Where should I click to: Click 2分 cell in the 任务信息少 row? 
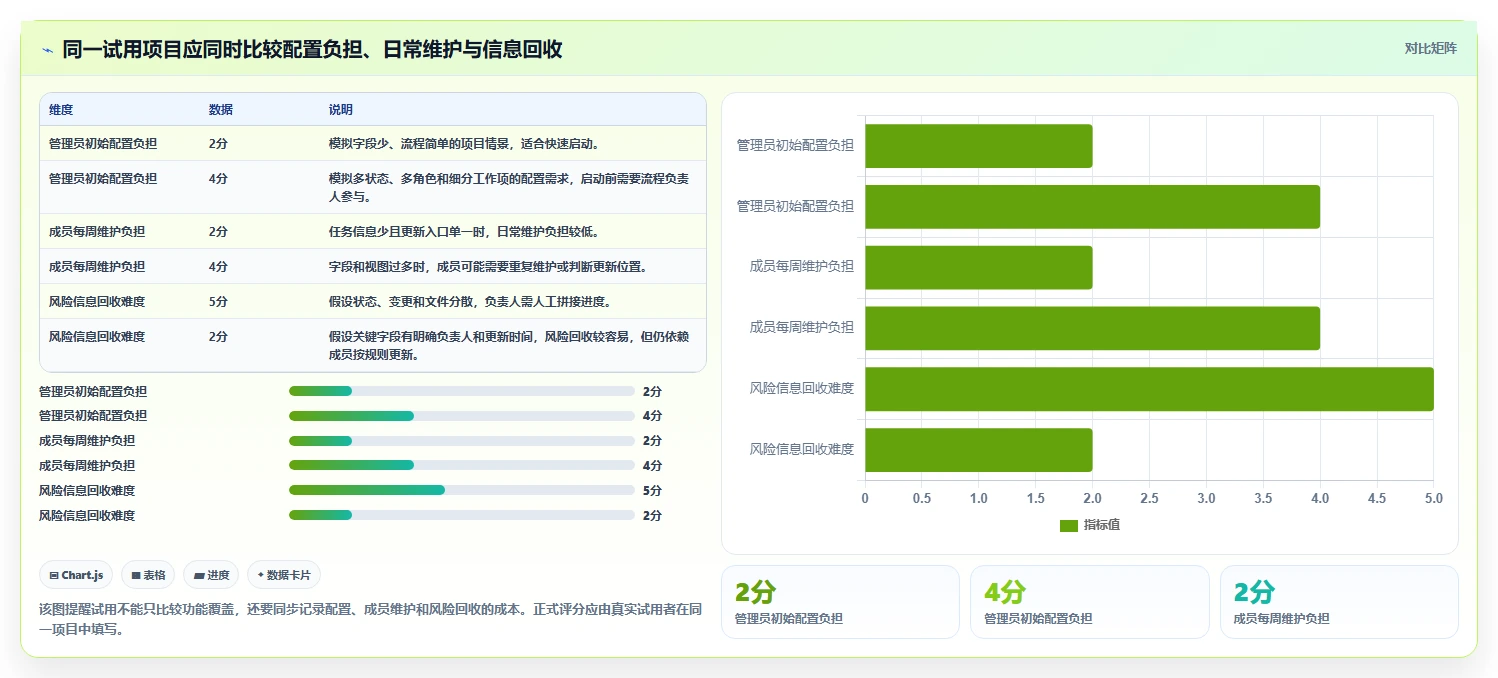click(218, 232)
